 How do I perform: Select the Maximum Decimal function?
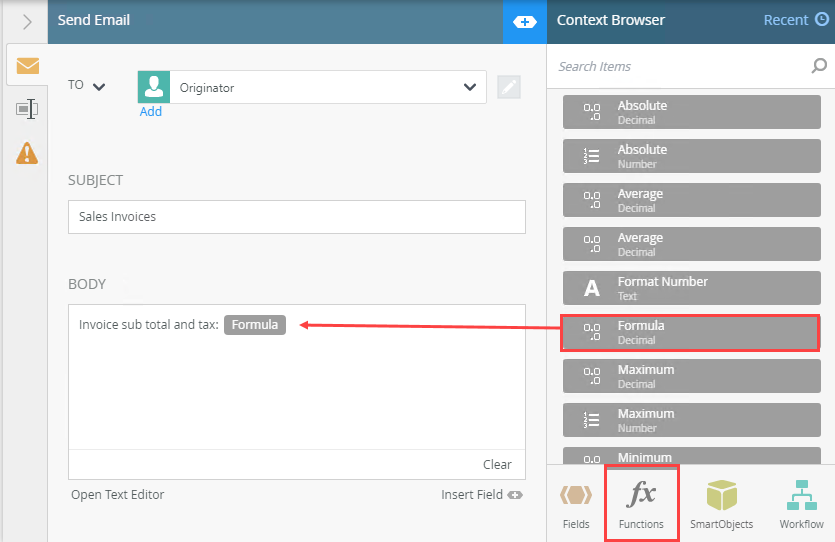pos(691,376)
